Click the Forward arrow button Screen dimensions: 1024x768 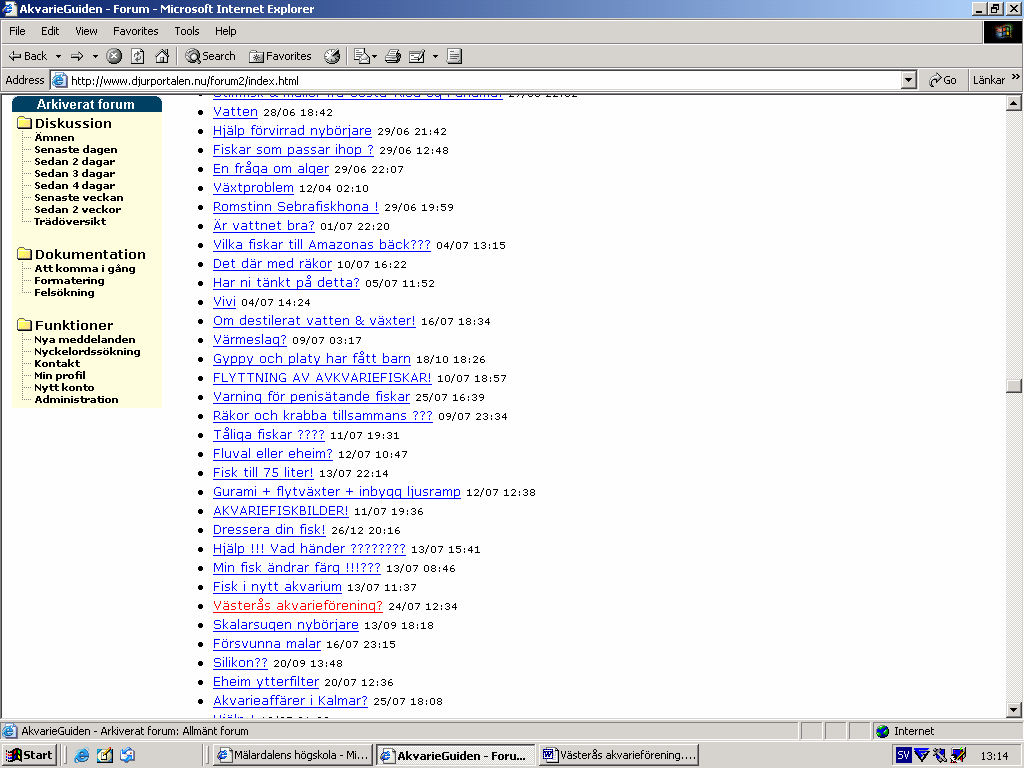[77, 56]
